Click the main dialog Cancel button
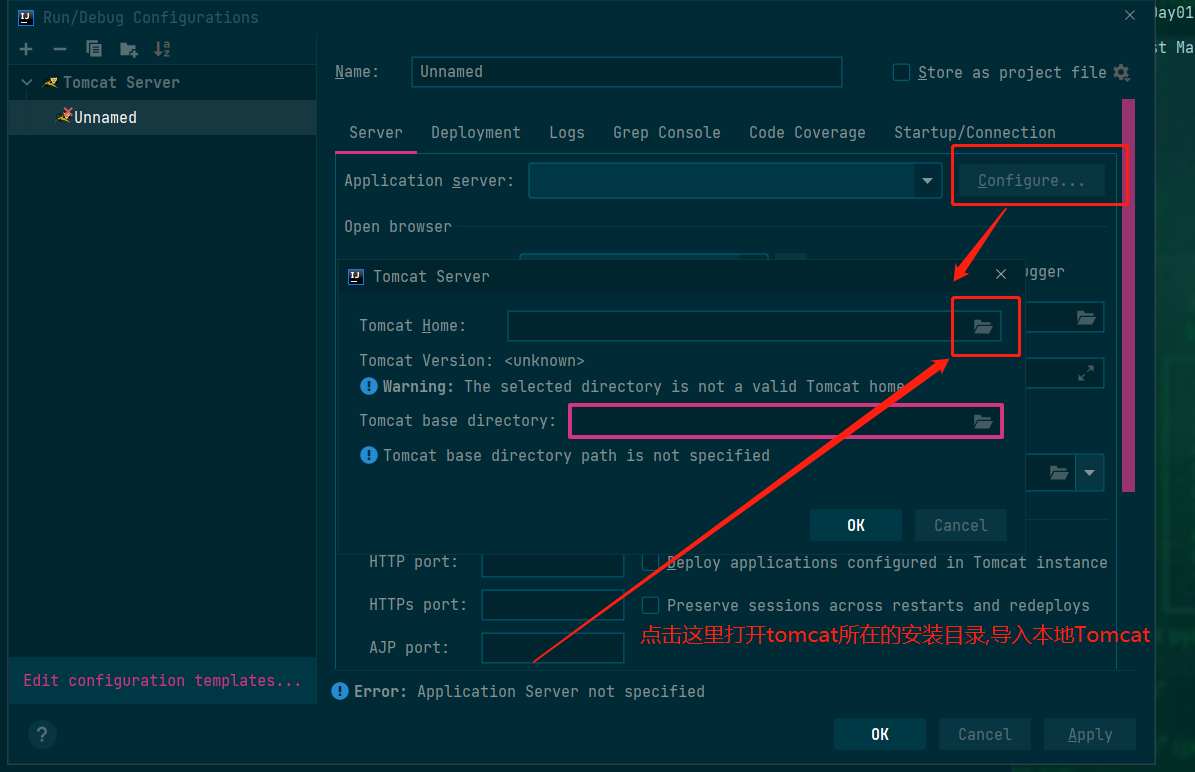The width and height of the screenshot is (1195, 772). [x=985, y=734]
